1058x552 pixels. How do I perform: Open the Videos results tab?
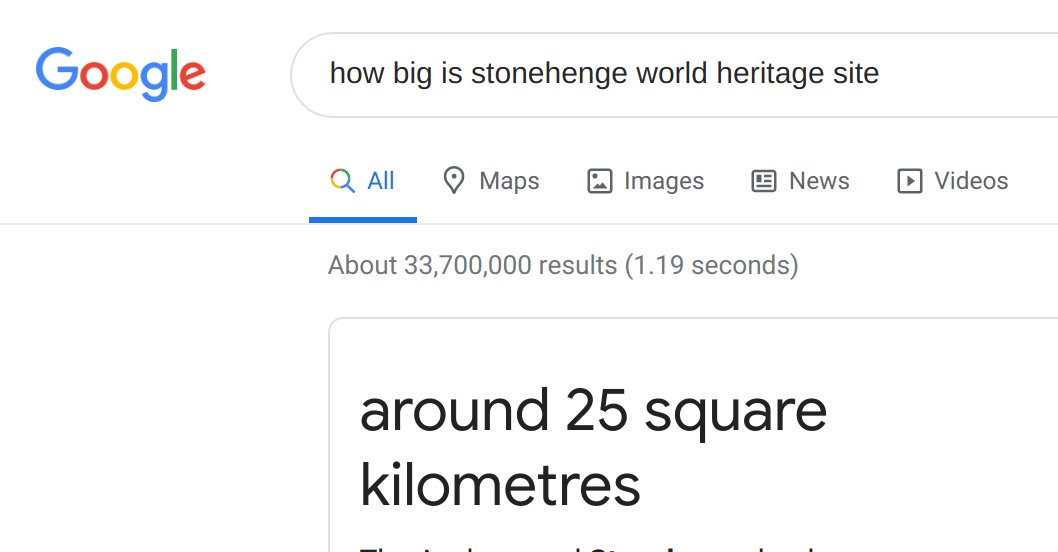(952, 181)
